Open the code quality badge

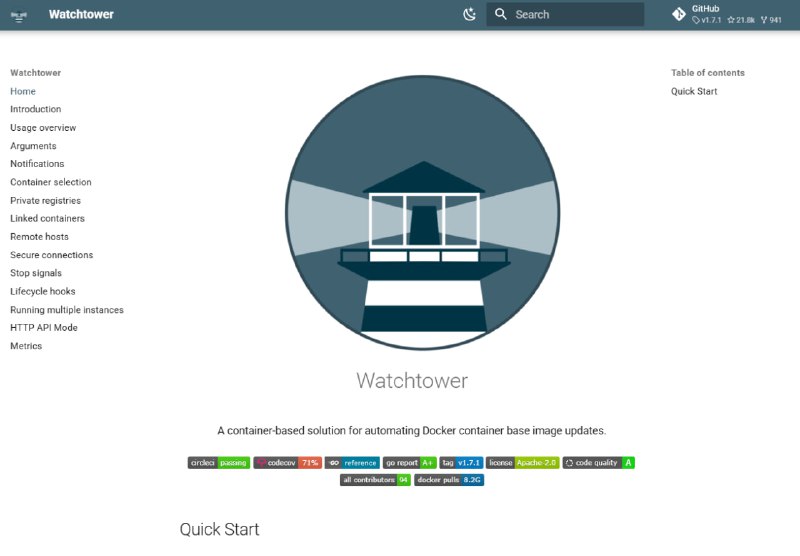click(x=598, y=463)
